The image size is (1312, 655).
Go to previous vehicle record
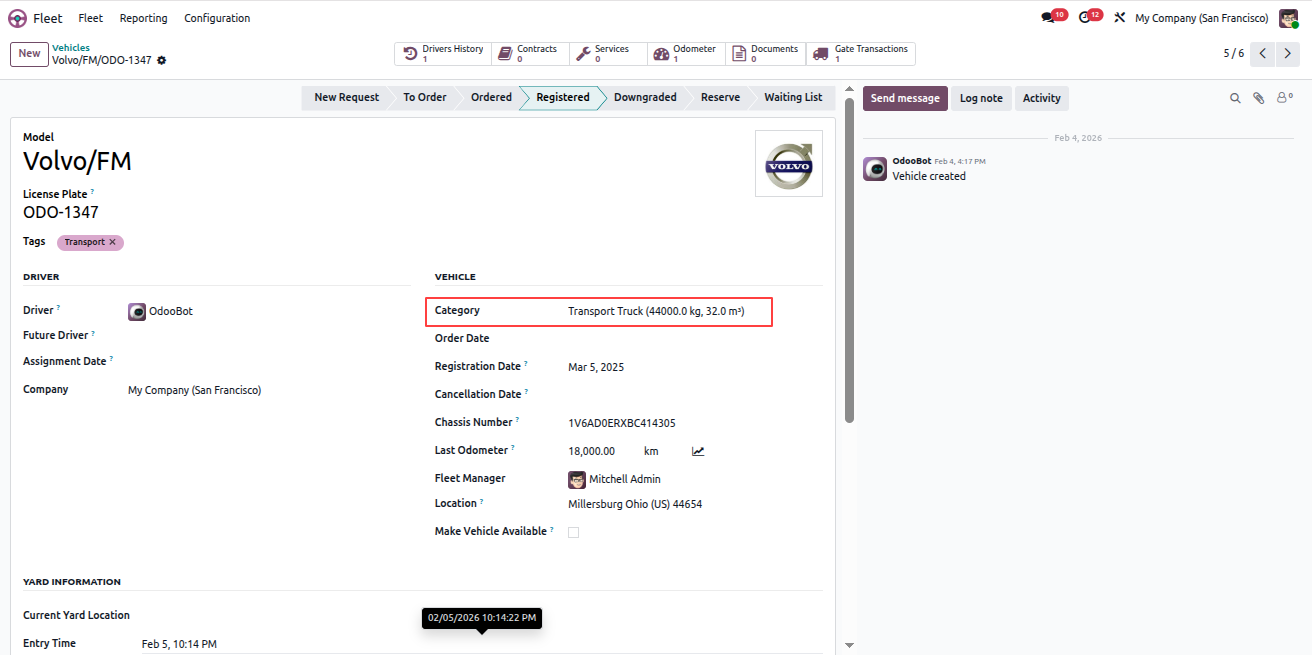pyautogui.click(x=1263, y=54)
